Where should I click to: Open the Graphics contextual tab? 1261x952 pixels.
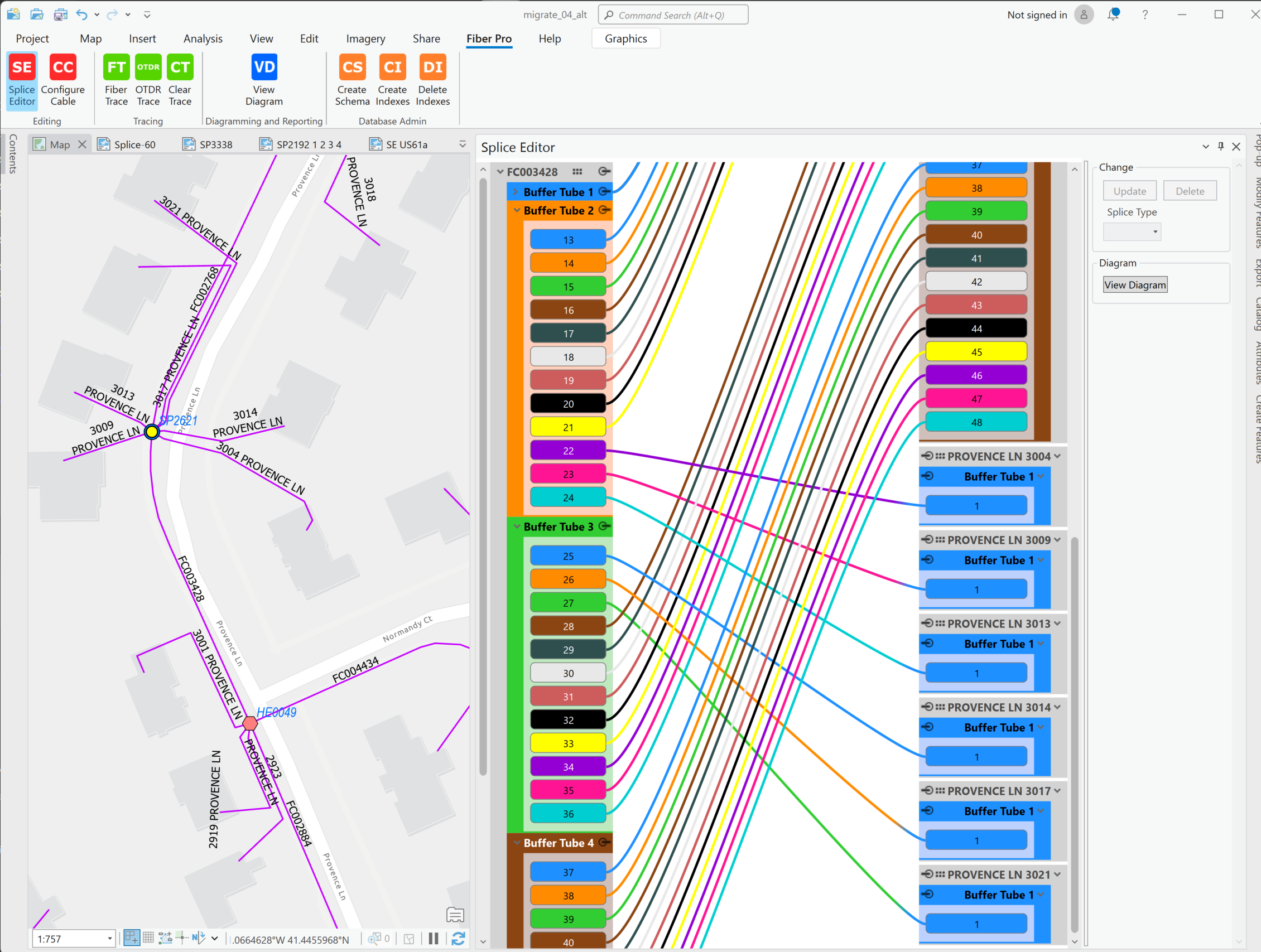(x=625, y=38)
